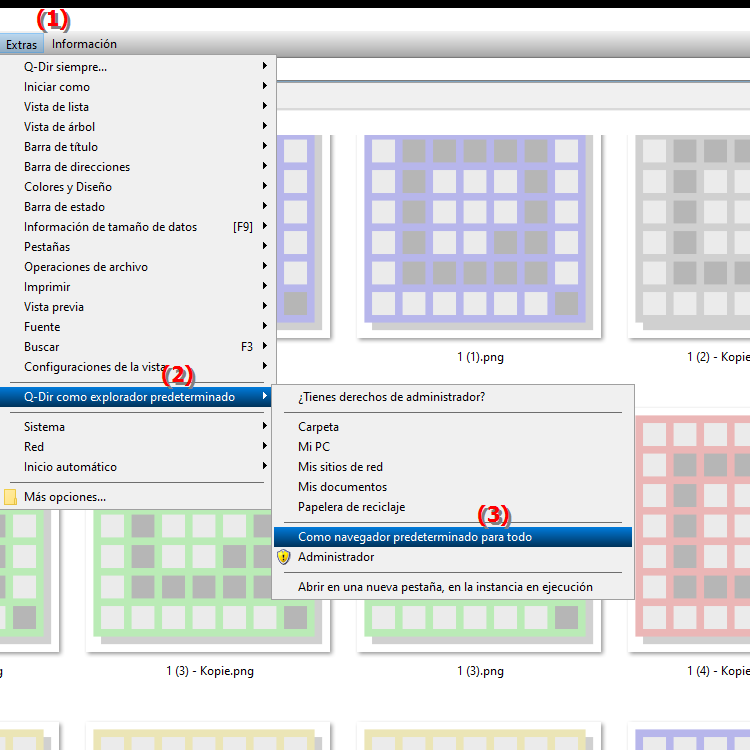The height and width of the screenshot is (750, 750).
Task: Click the arrow next to Q-Dir siempre...
Action: point(265,66)
